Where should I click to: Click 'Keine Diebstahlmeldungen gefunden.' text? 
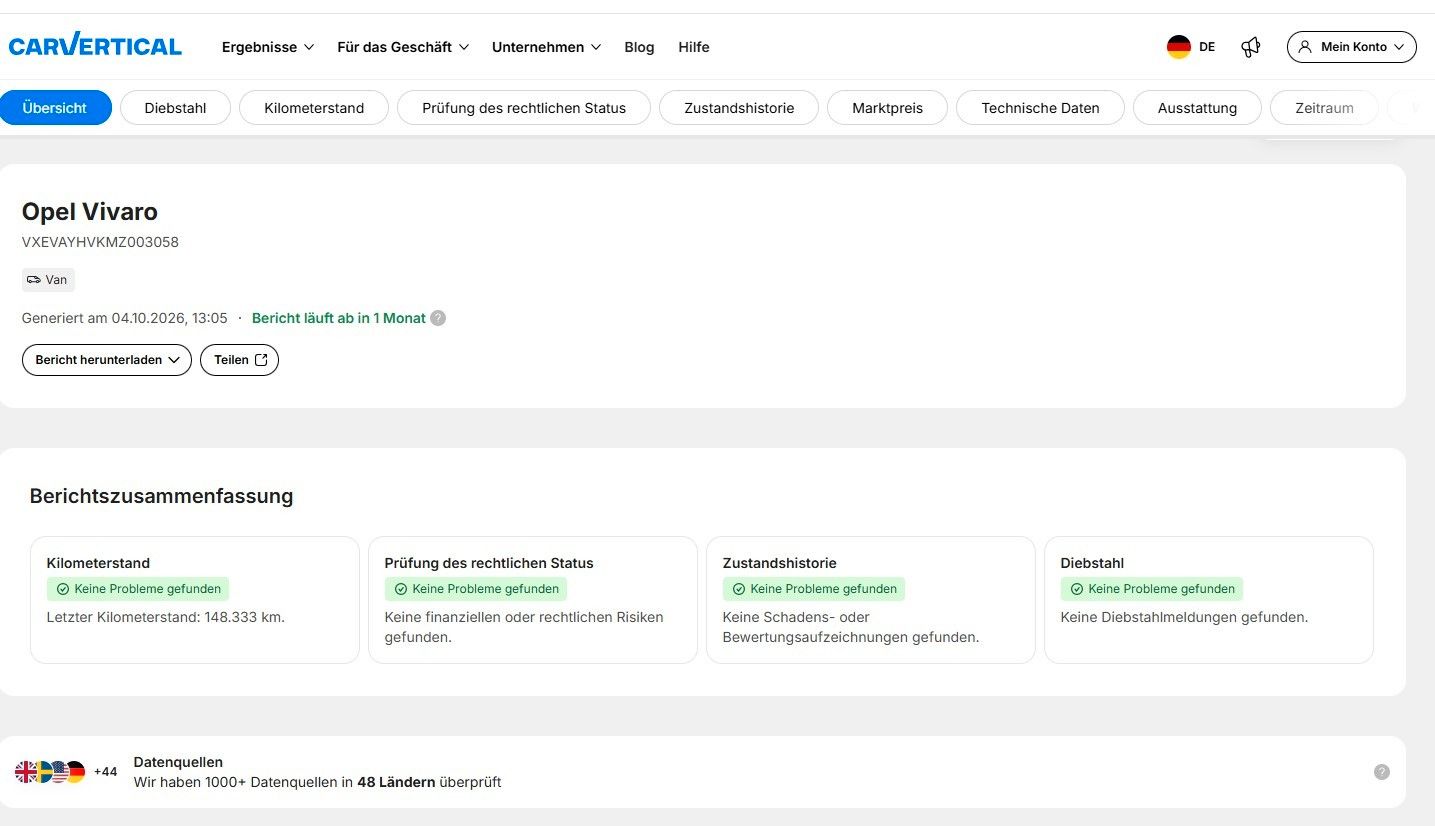coord(1184,617)
